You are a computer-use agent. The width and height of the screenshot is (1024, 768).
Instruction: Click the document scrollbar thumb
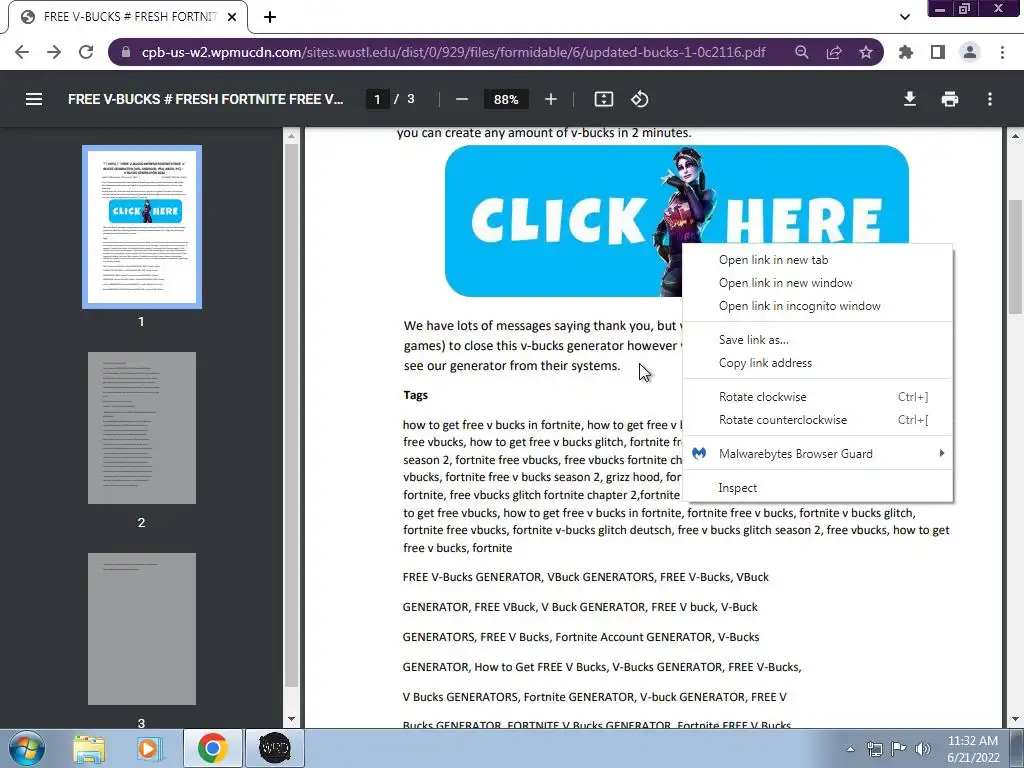[x=1014, y=256]
